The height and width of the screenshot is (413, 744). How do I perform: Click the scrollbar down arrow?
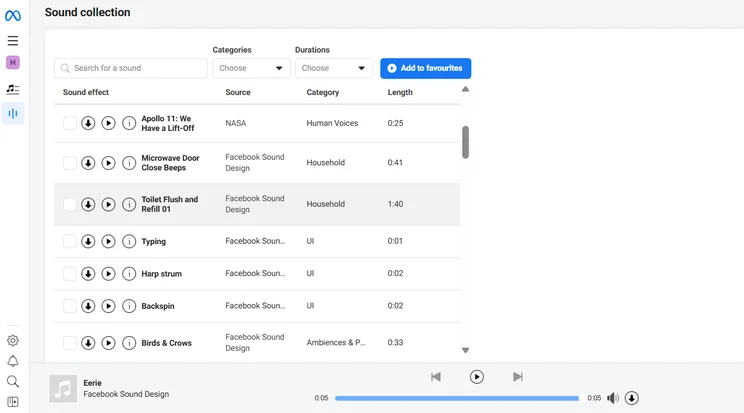coord(465,350)
